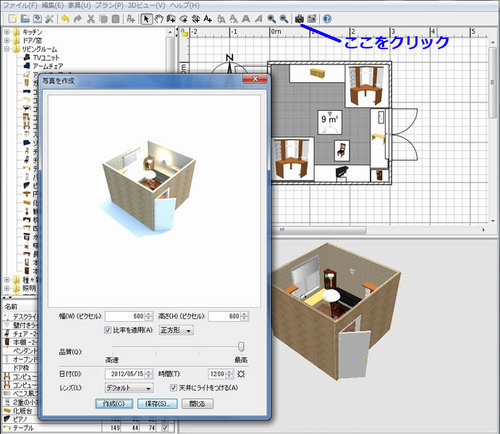
Task: Click the blue Help question icon
Action: (327, 19)
